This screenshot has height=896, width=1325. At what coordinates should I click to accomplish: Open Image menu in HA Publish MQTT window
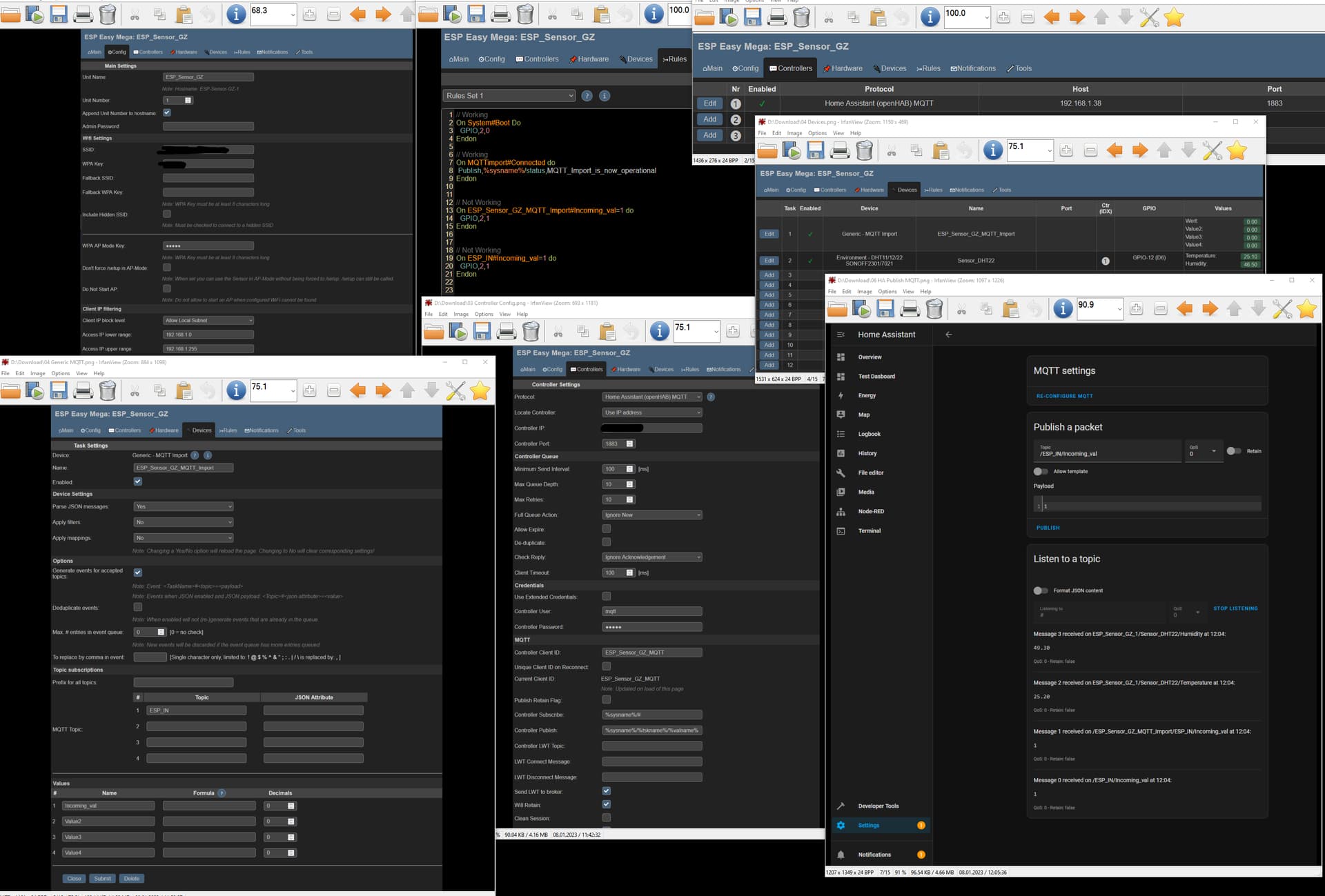(864, 292)
